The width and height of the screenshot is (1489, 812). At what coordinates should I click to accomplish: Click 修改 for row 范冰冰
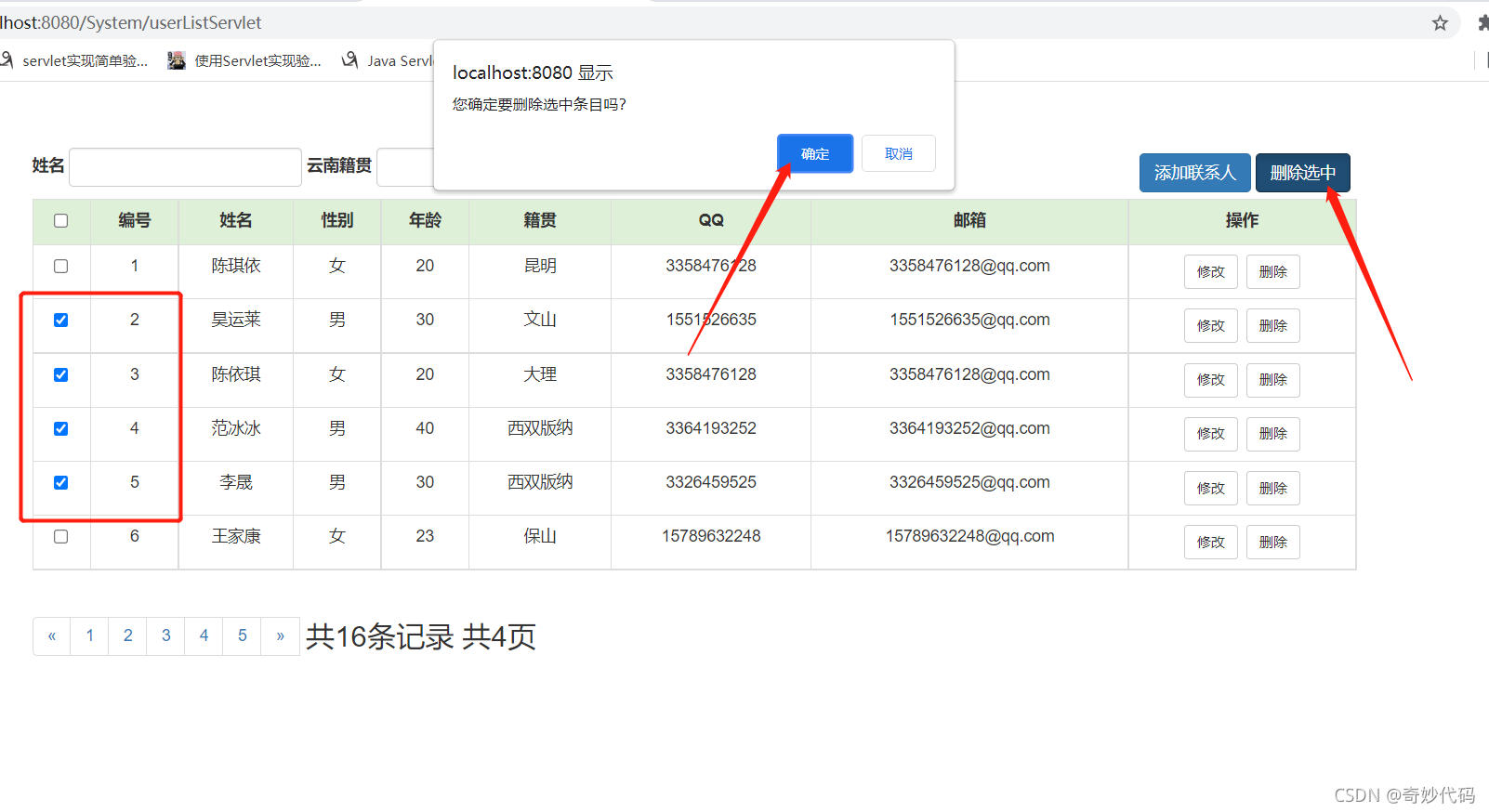click(x=1211, y=434)
